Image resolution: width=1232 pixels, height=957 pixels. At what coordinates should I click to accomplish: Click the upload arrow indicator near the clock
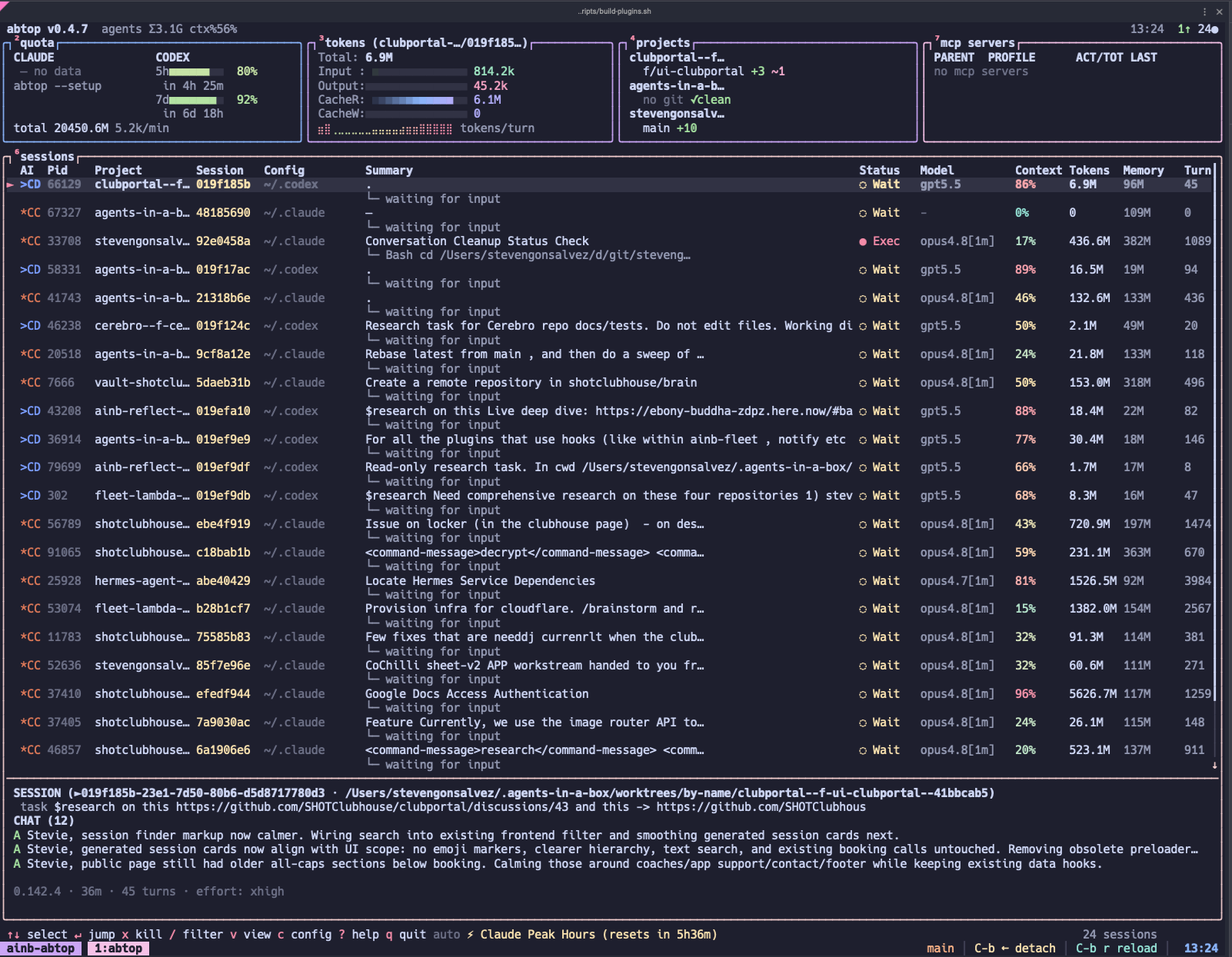[1184, 29]
